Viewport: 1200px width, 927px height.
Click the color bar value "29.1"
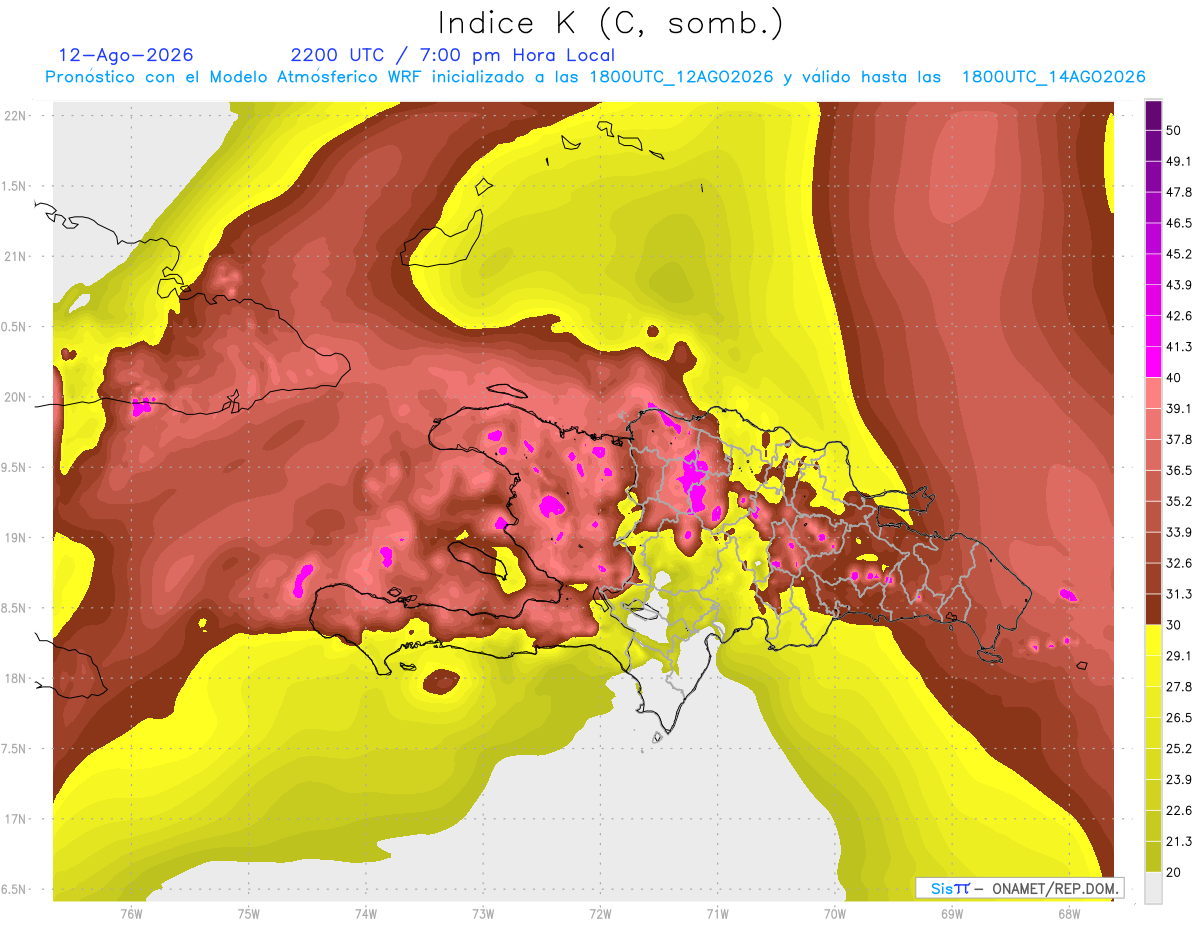pyautogui.click(x=1179, y=656)
